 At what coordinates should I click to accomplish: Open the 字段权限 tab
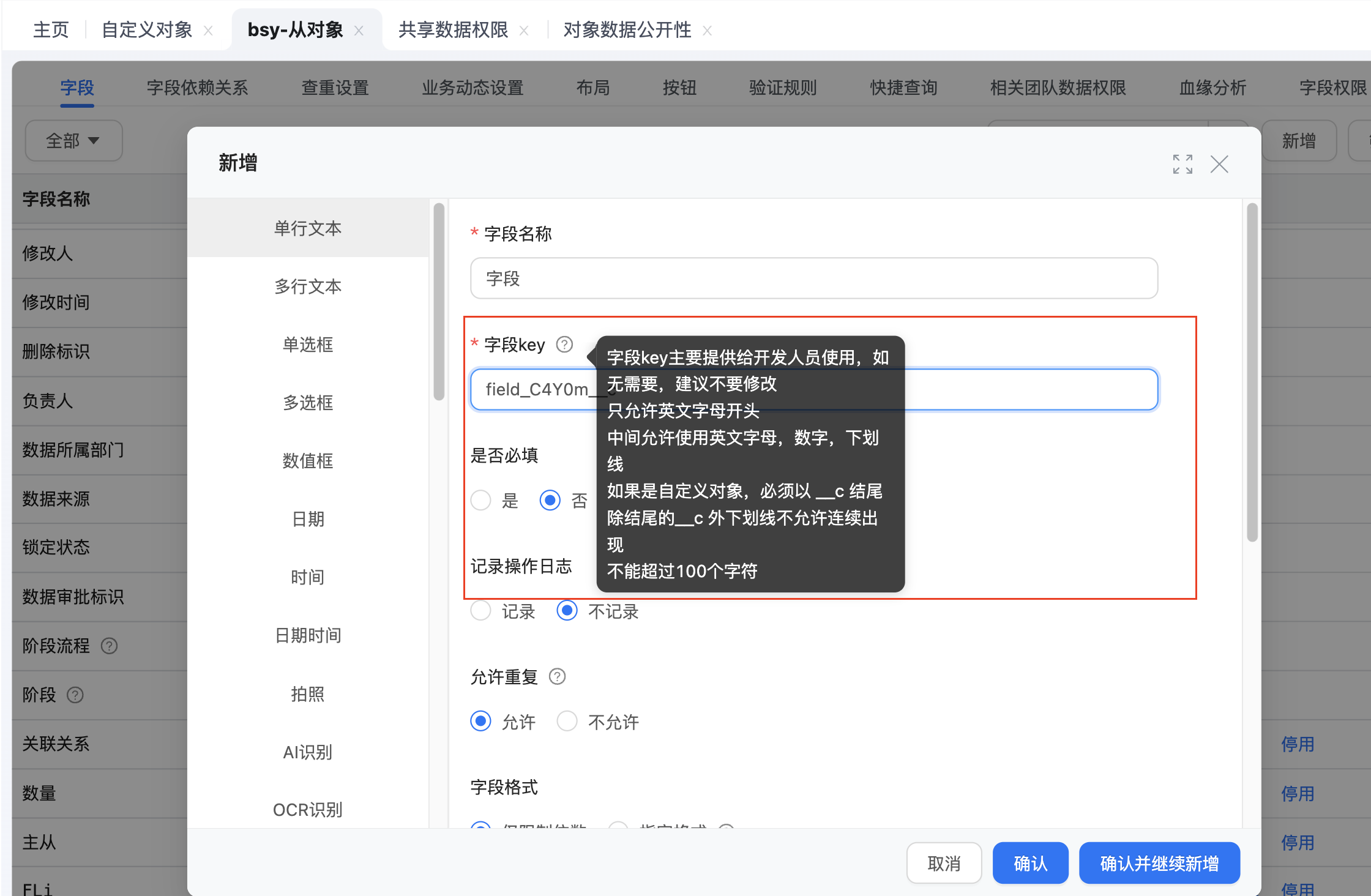[x=1333, y=88]
